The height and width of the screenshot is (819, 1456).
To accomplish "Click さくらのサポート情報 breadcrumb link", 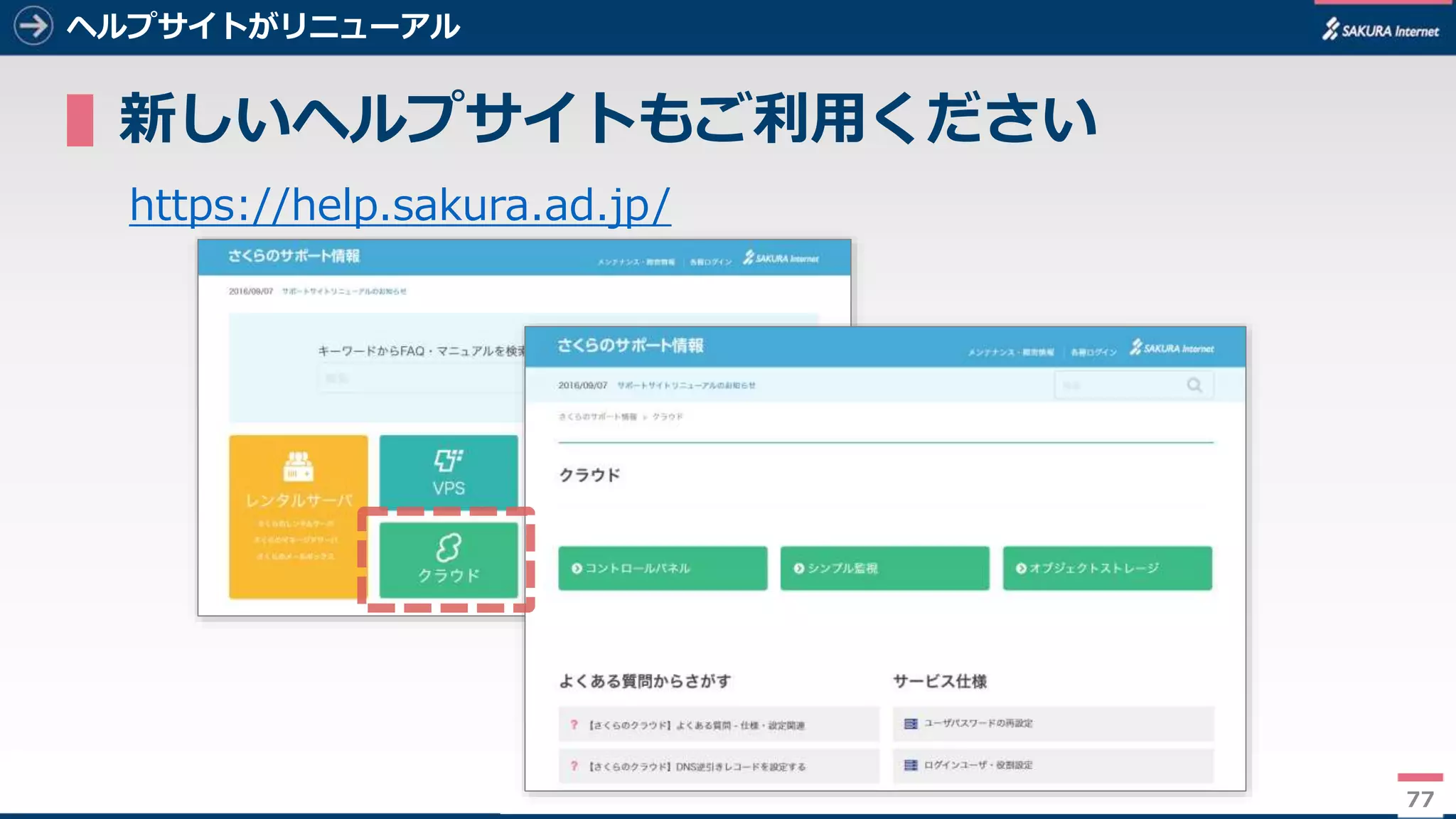I will coord(597,417).
